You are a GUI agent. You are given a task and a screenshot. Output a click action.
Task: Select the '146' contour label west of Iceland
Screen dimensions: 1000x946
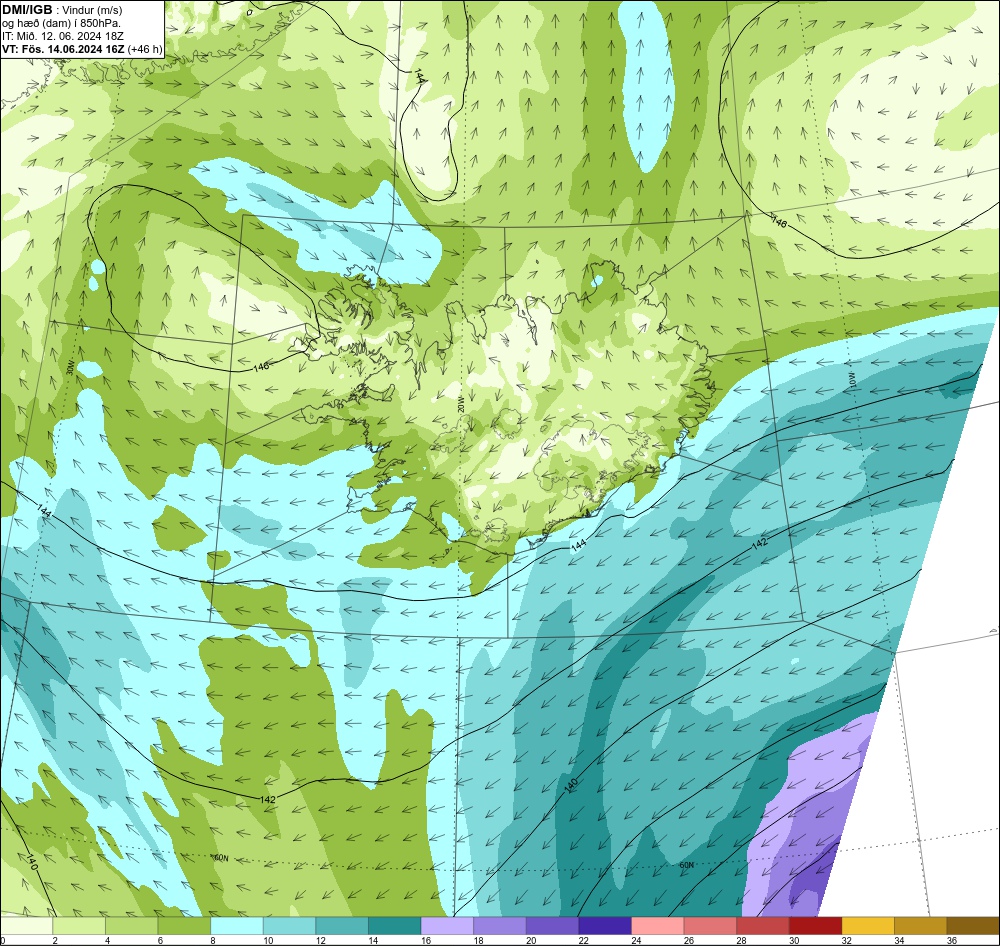(x=261, y=367)
